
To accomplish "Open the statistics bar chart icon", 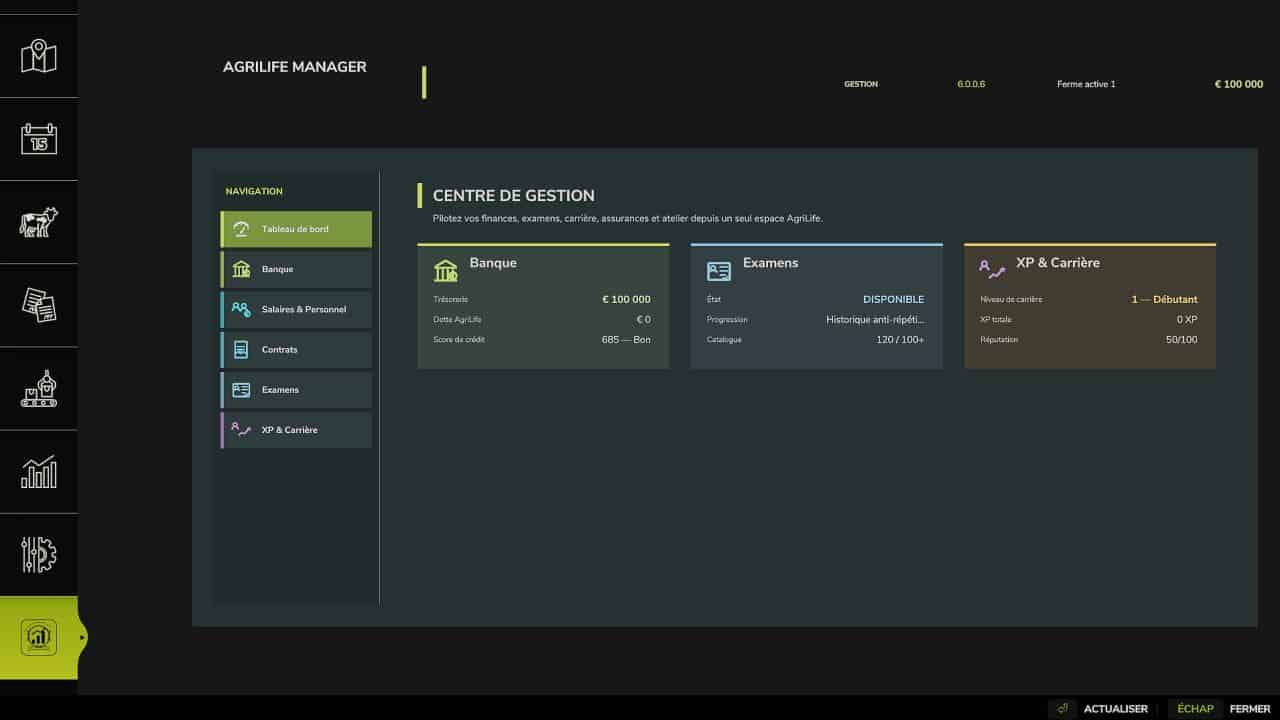I will pyautogui.click(x=39, y=471).
